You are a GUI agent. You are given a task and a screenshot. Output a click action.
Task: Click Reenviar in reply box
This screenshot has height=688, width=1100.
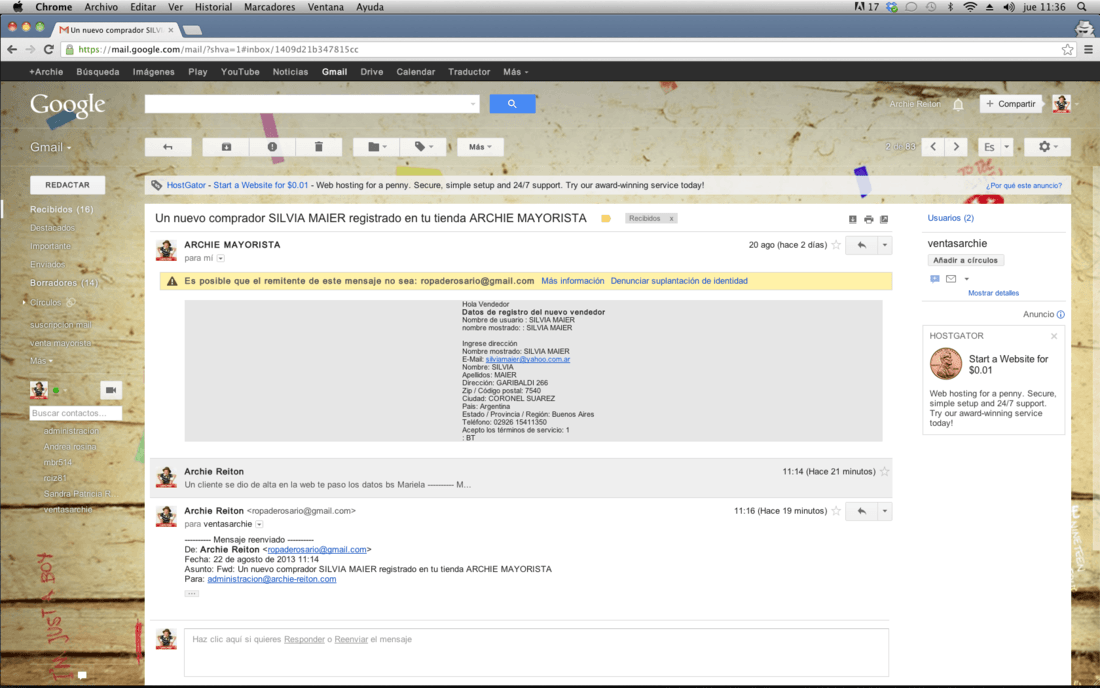351,639
